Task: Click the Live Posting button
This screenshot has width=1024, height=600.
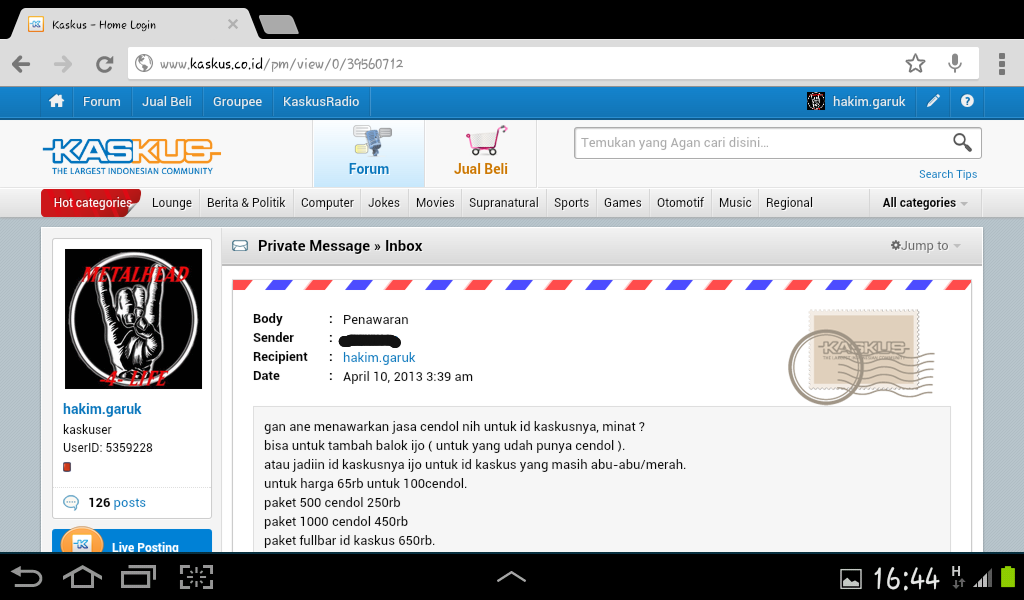Action: pyautogui.click(x=132, y=541)
